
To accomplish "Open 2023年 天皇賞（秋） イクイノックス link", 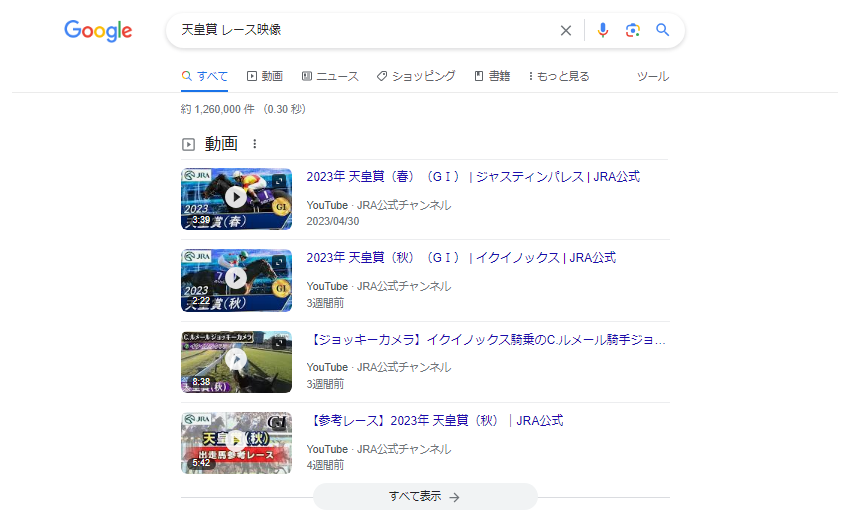I will click(461, 258).
